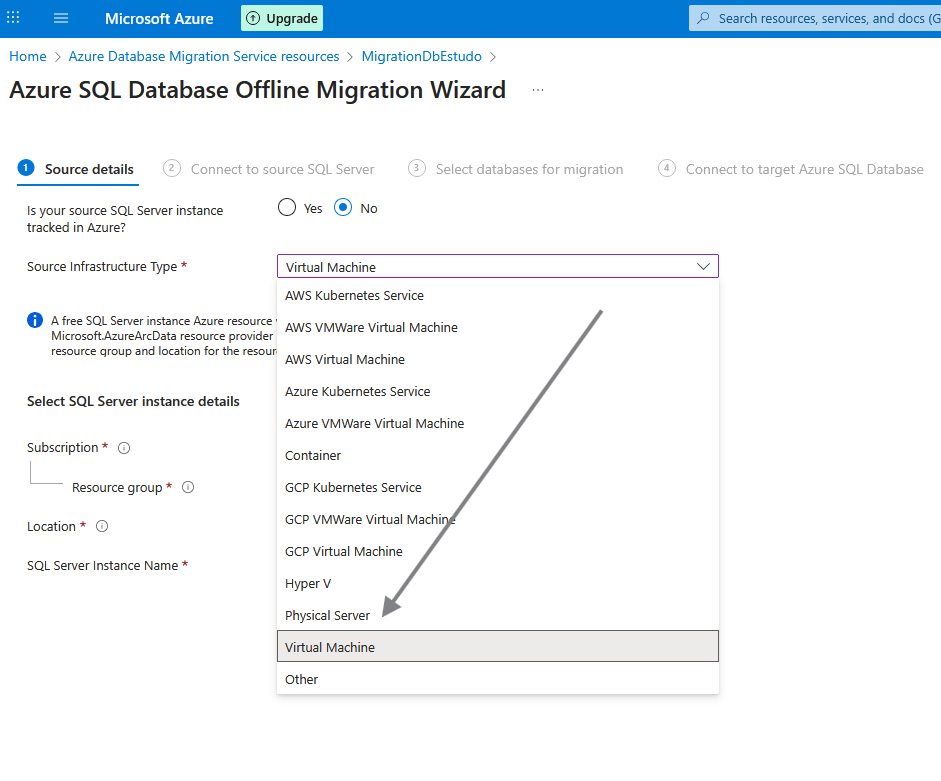The image size is (941, 781).
Task: Click the Subscription info icon
Action: [124, 448]
